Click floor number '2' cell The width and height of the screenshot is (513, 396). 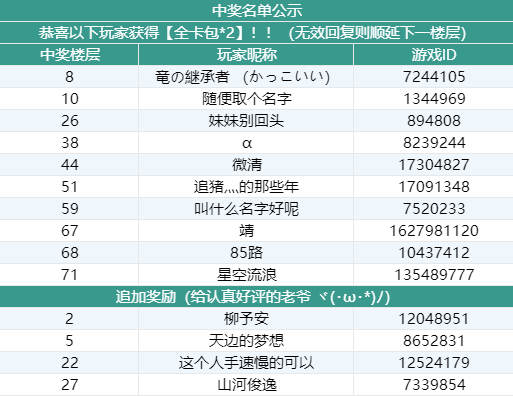69,319
